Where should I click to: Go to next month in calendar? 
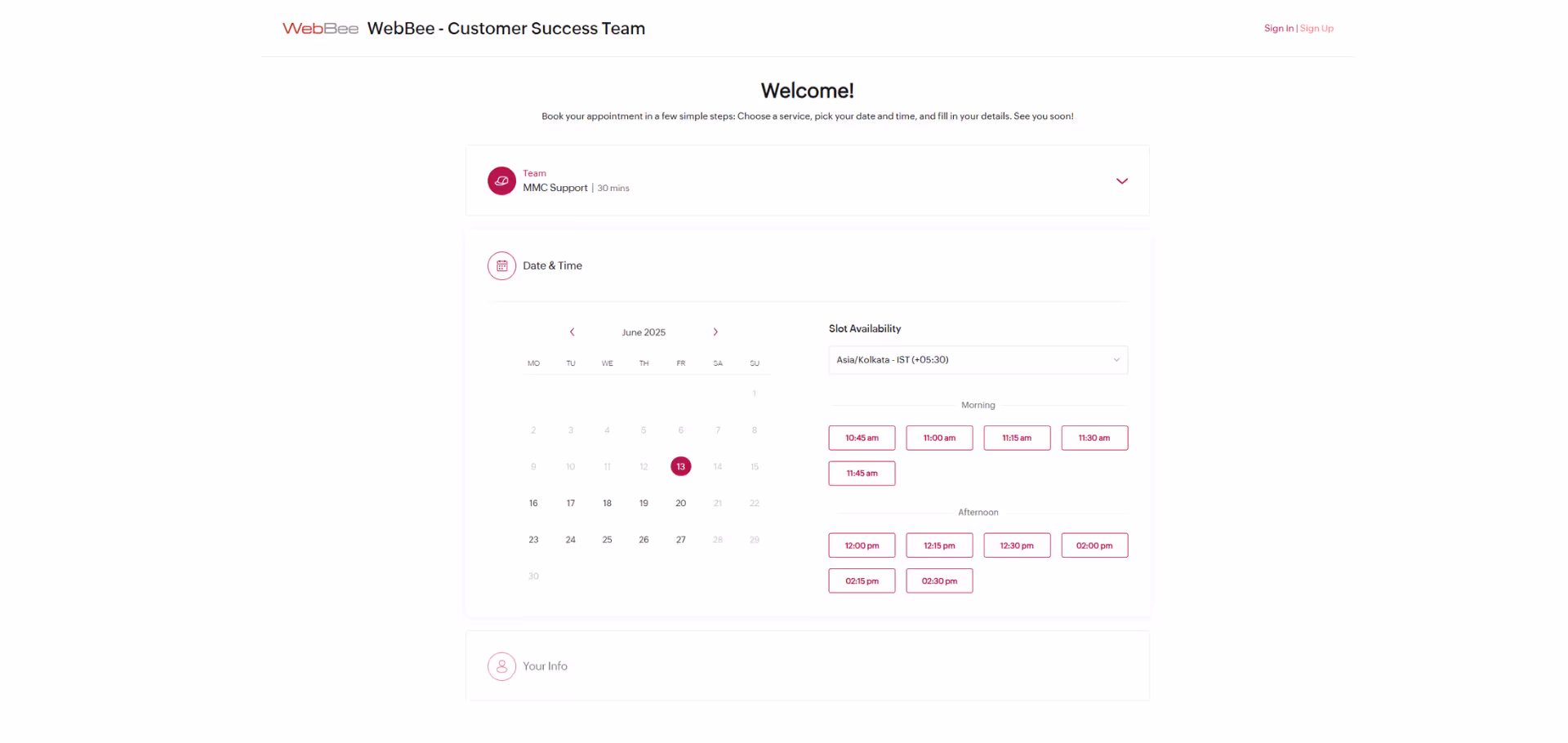(715, 332)
